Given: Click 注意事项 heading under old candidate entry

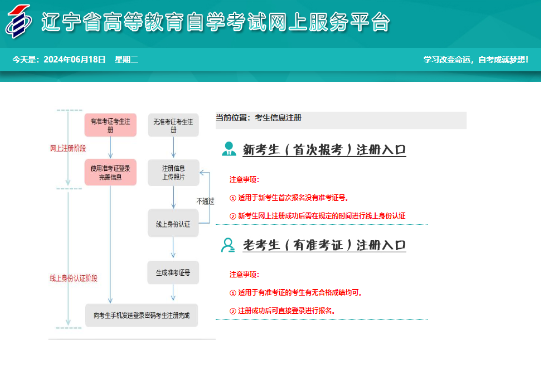Looking at the screenshot, I should click(x=244, y=274).
